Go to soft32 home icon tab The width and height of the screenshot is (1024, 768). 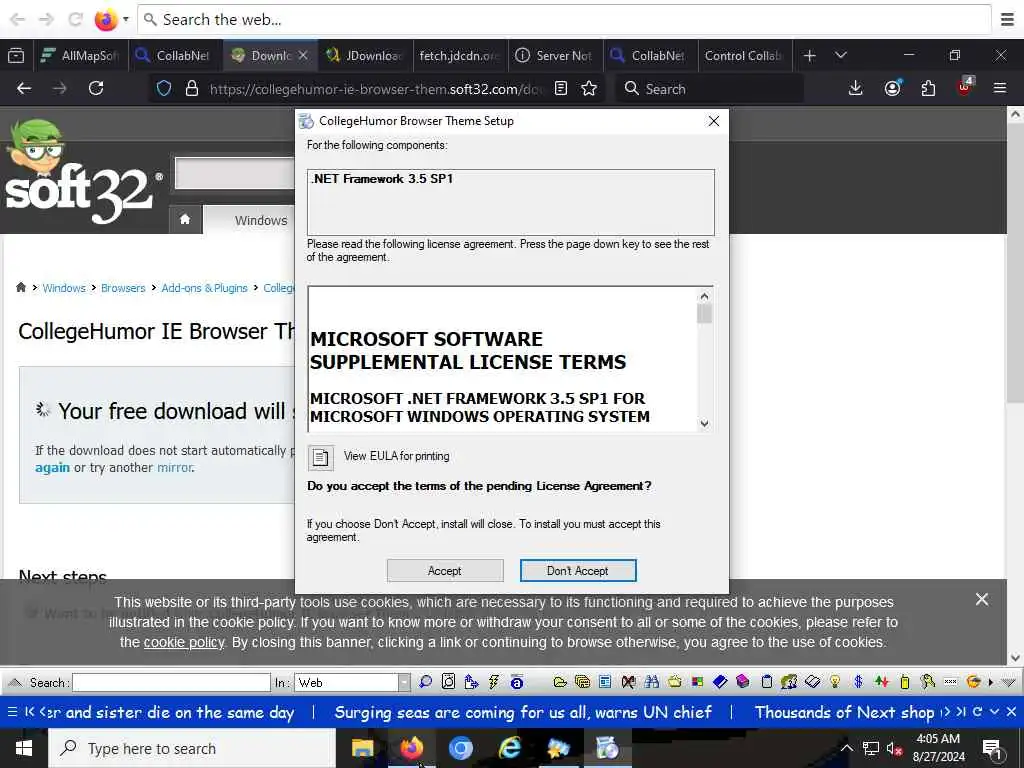(x=185, y=220)
